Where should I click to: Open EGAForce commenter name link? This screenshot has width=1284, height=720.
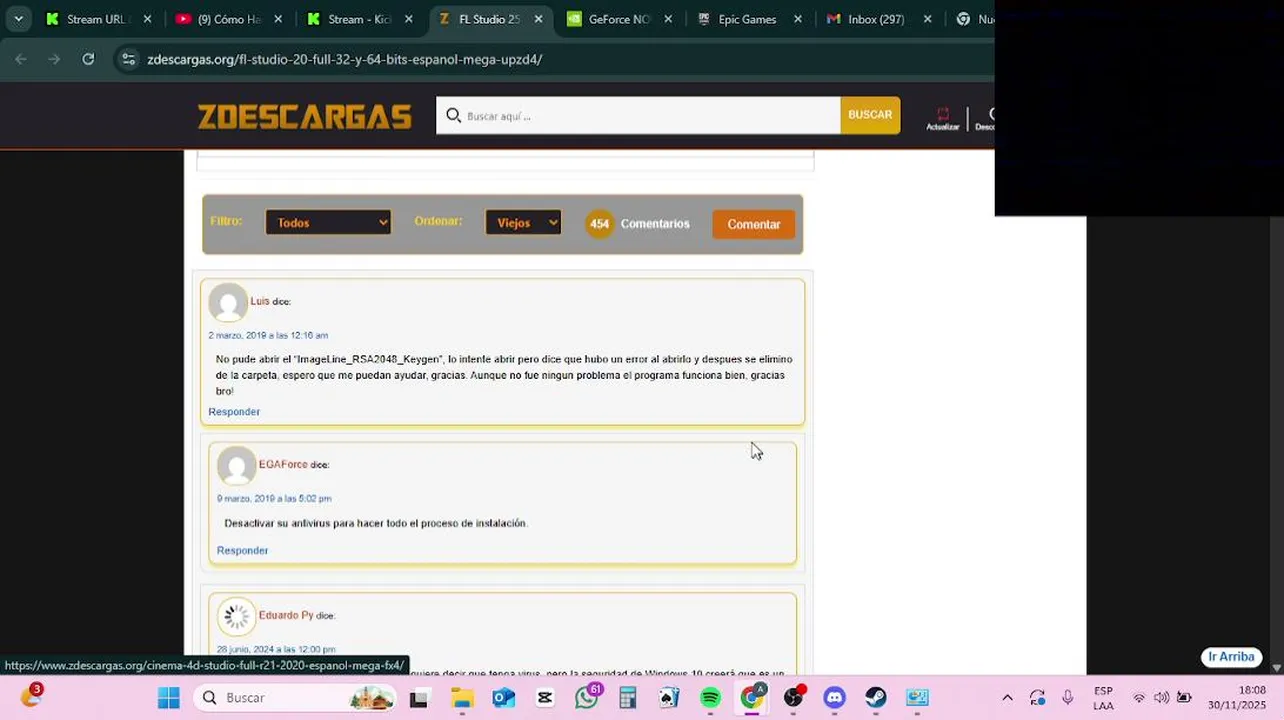click(x=283, y=464)
